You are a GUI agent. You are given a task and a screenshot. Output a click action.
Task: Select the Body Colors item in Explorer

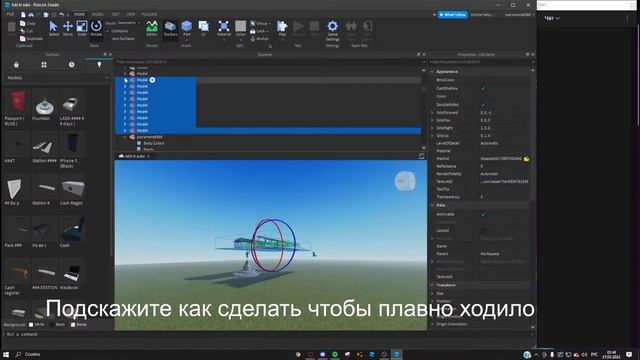pos(153,143)
